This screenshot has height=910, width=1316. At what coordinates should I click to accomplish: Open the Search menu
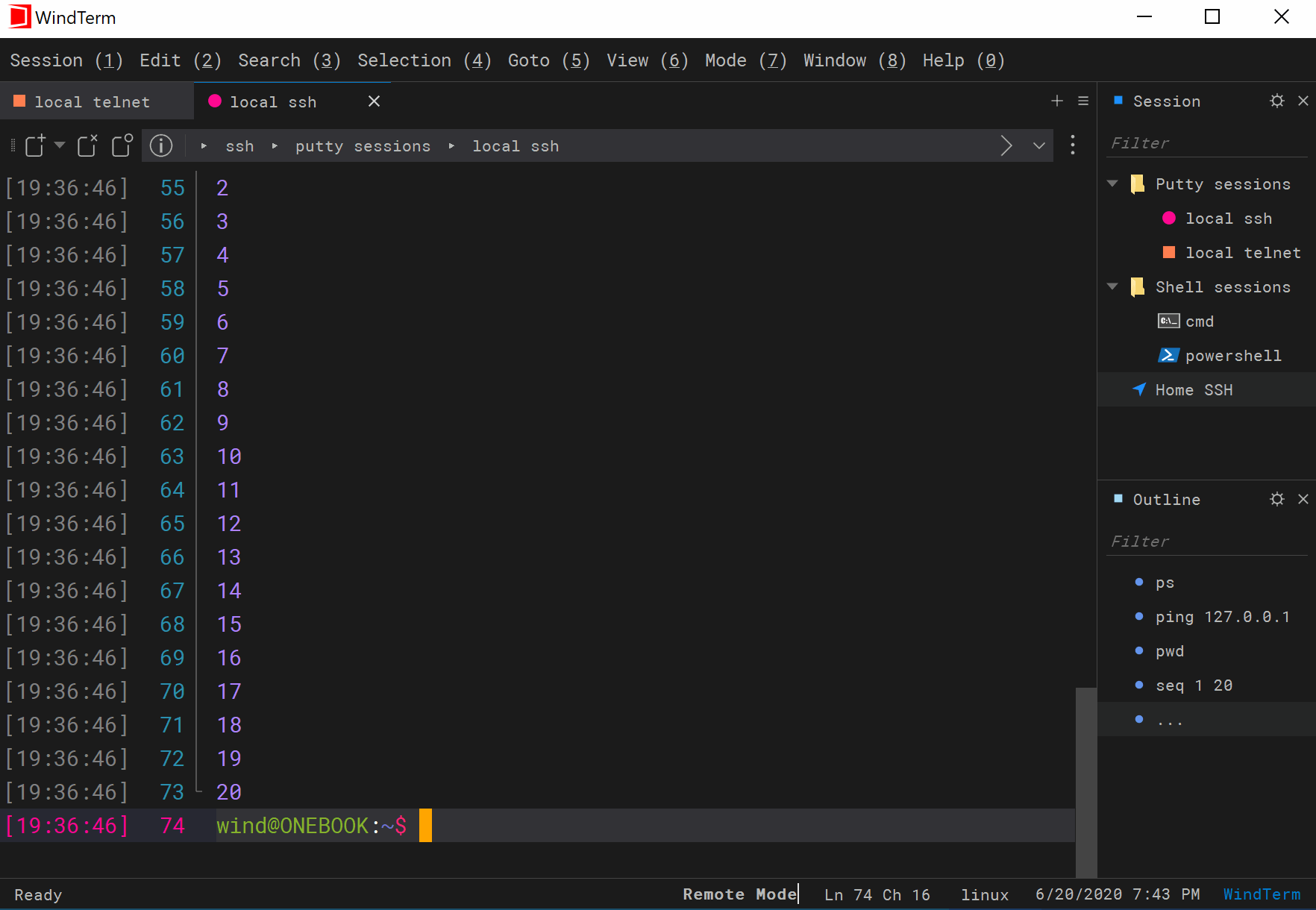[288, 60]
